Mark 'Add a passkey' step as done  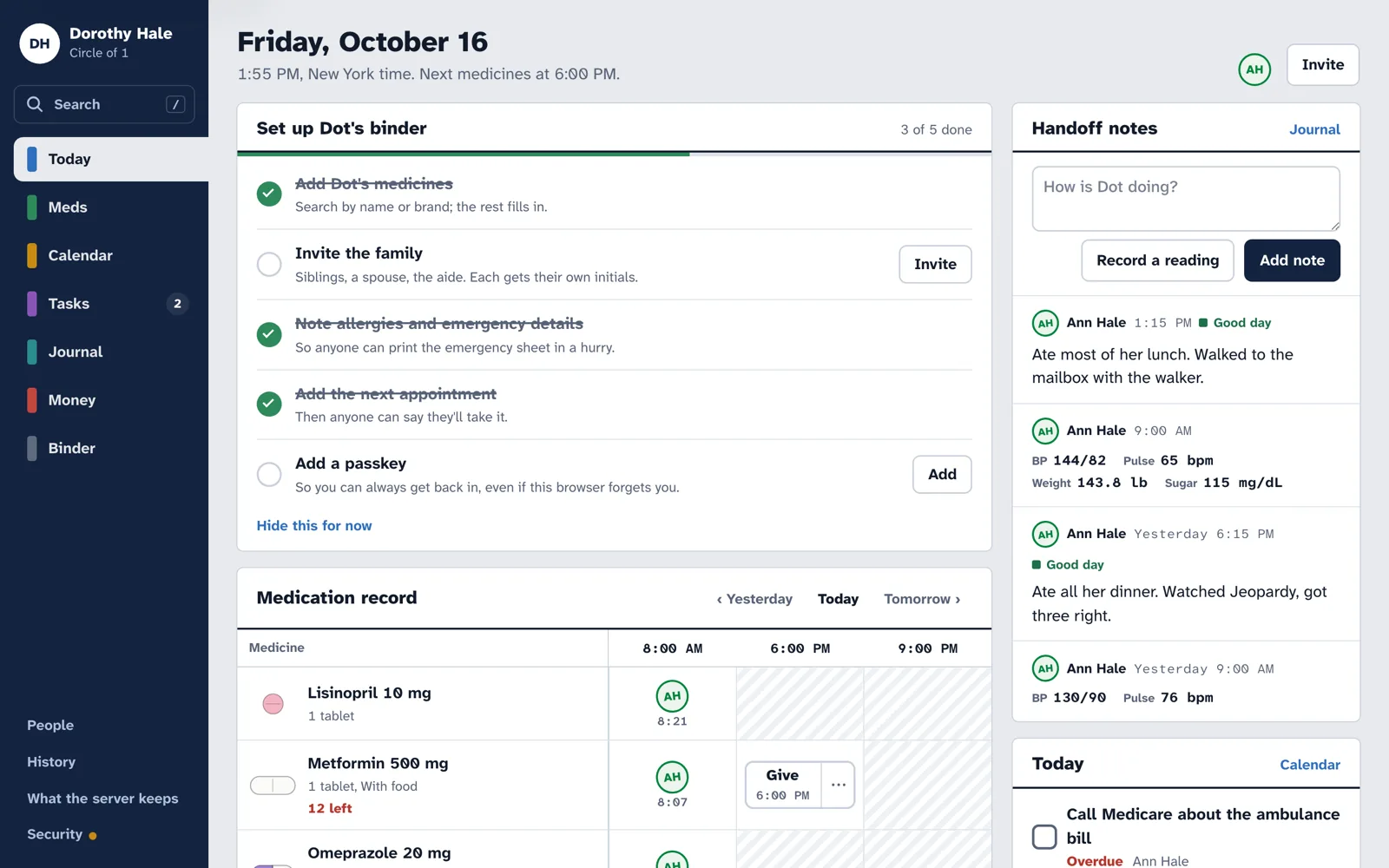click(x=269, y=474)
